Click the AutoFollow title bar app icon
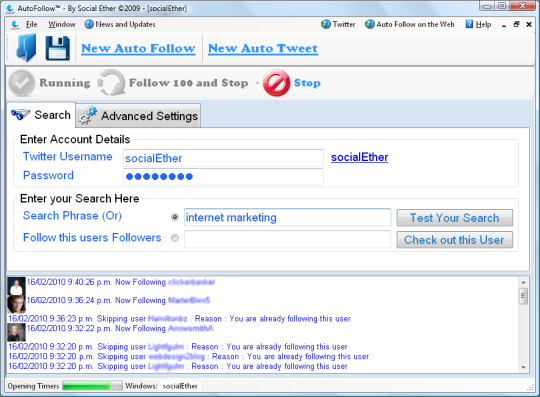Viewport: 540px width, 397px height. (10, 8)
